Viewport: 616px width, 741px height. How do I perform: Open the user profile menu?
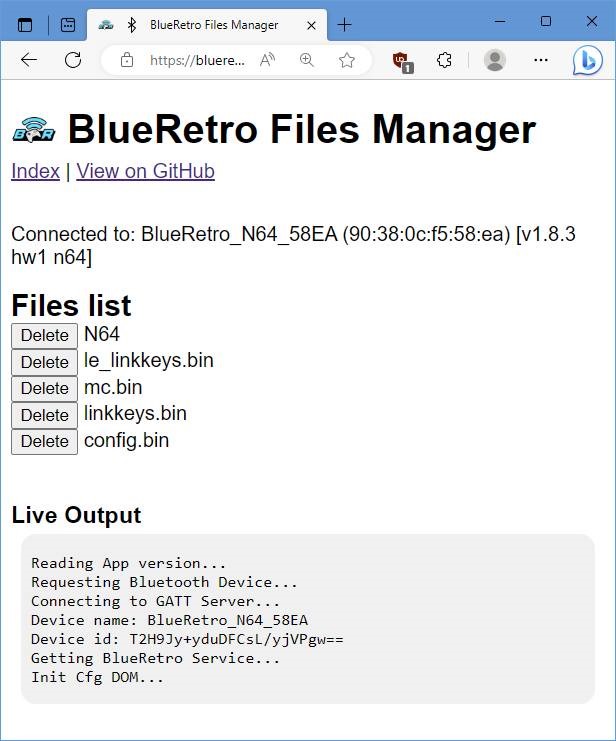pos(495,60)
